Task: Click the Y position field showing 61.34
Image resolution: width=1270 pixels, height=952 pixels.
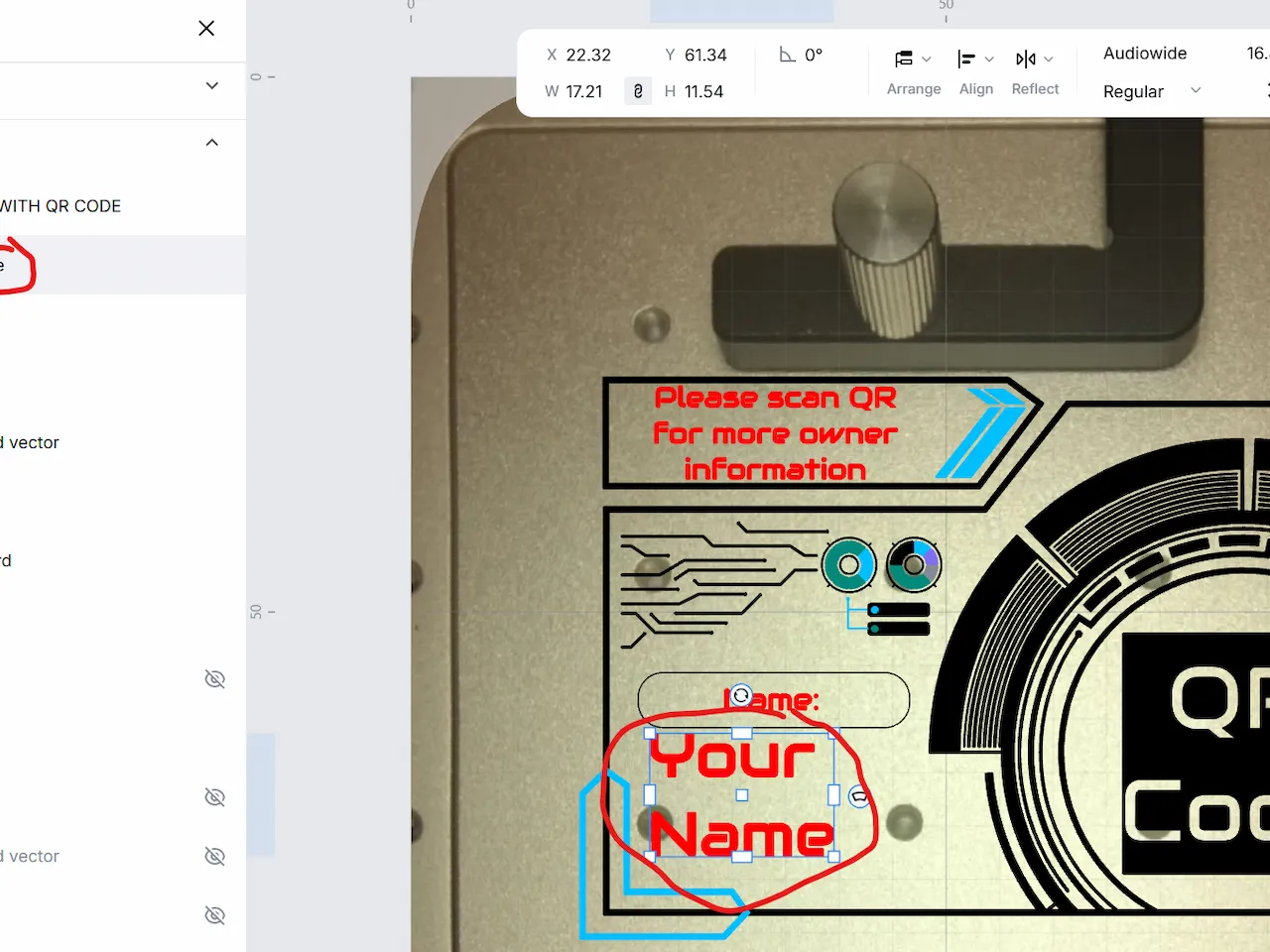Action: [696, 55]
